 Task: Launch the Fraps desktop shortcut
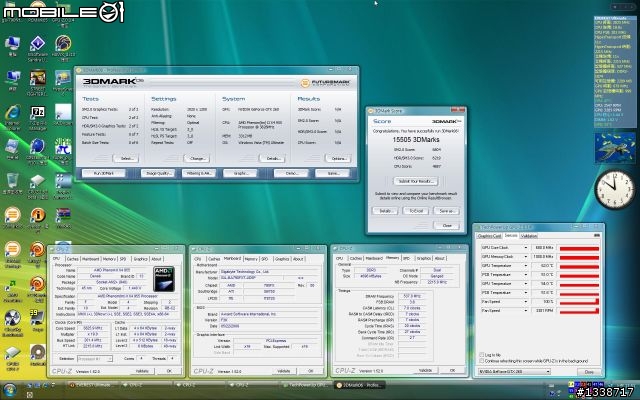pos(38,318)
